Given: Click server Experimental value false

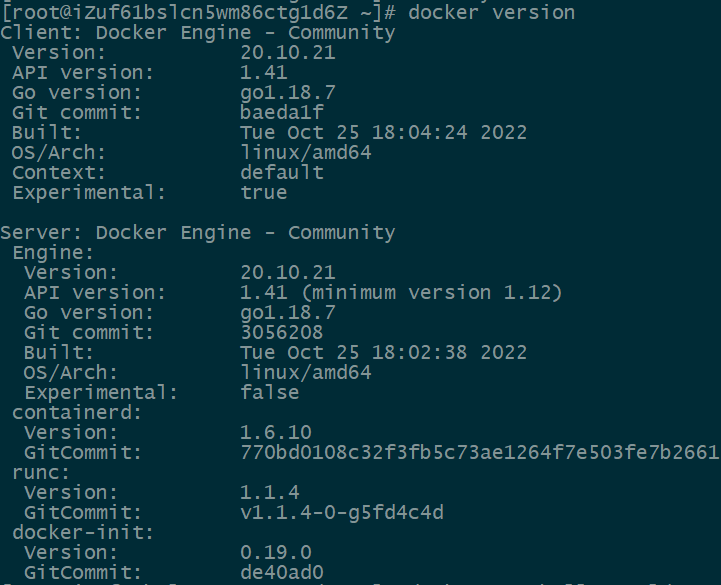Looking at the screenshot, I should 270,393.
